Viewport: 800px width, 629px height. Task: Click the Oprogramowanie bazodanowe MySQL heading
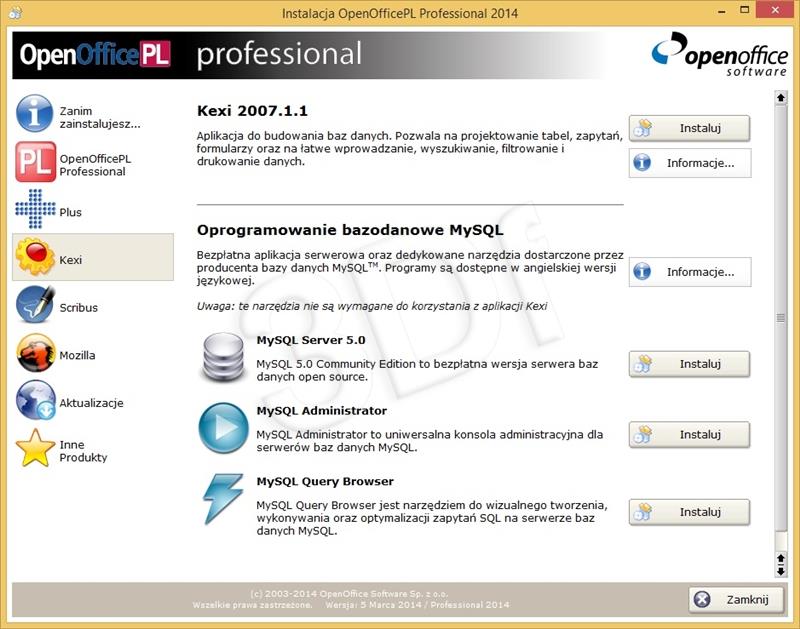tap(350, 230)
